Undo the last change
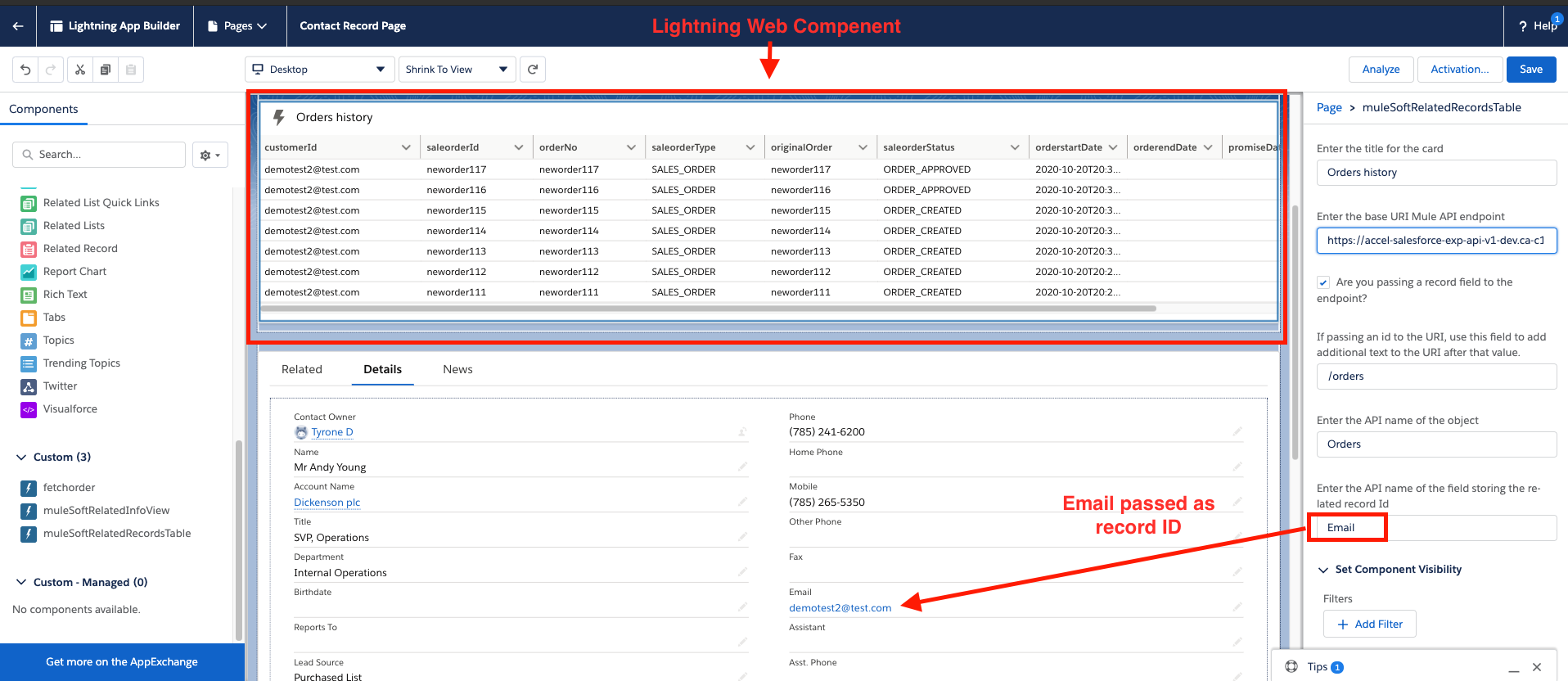1568x681 pixels. pyautogui.click(x=25, y=70)
